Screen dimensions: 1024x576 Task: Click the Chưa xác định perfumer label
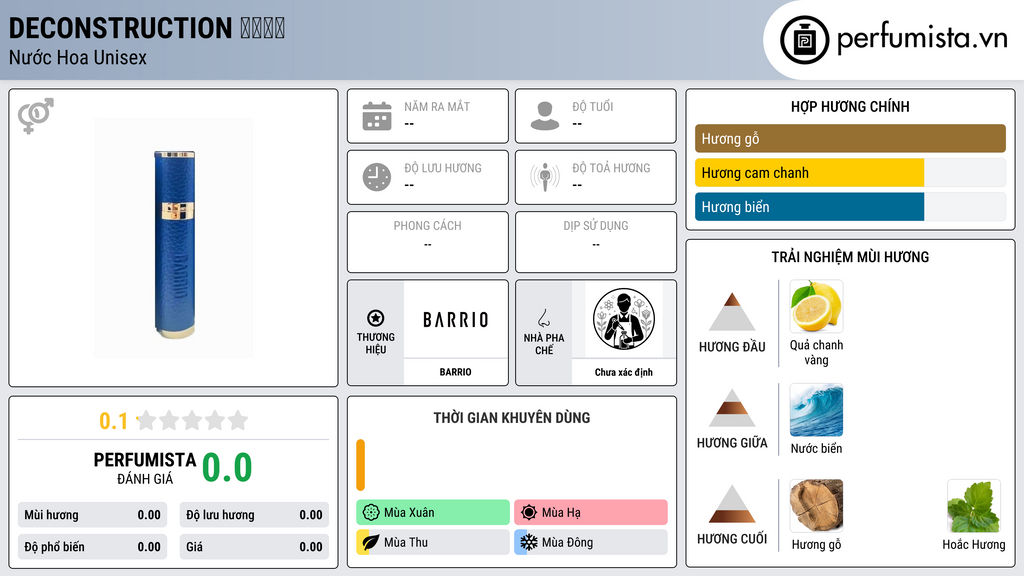point(624,372)
